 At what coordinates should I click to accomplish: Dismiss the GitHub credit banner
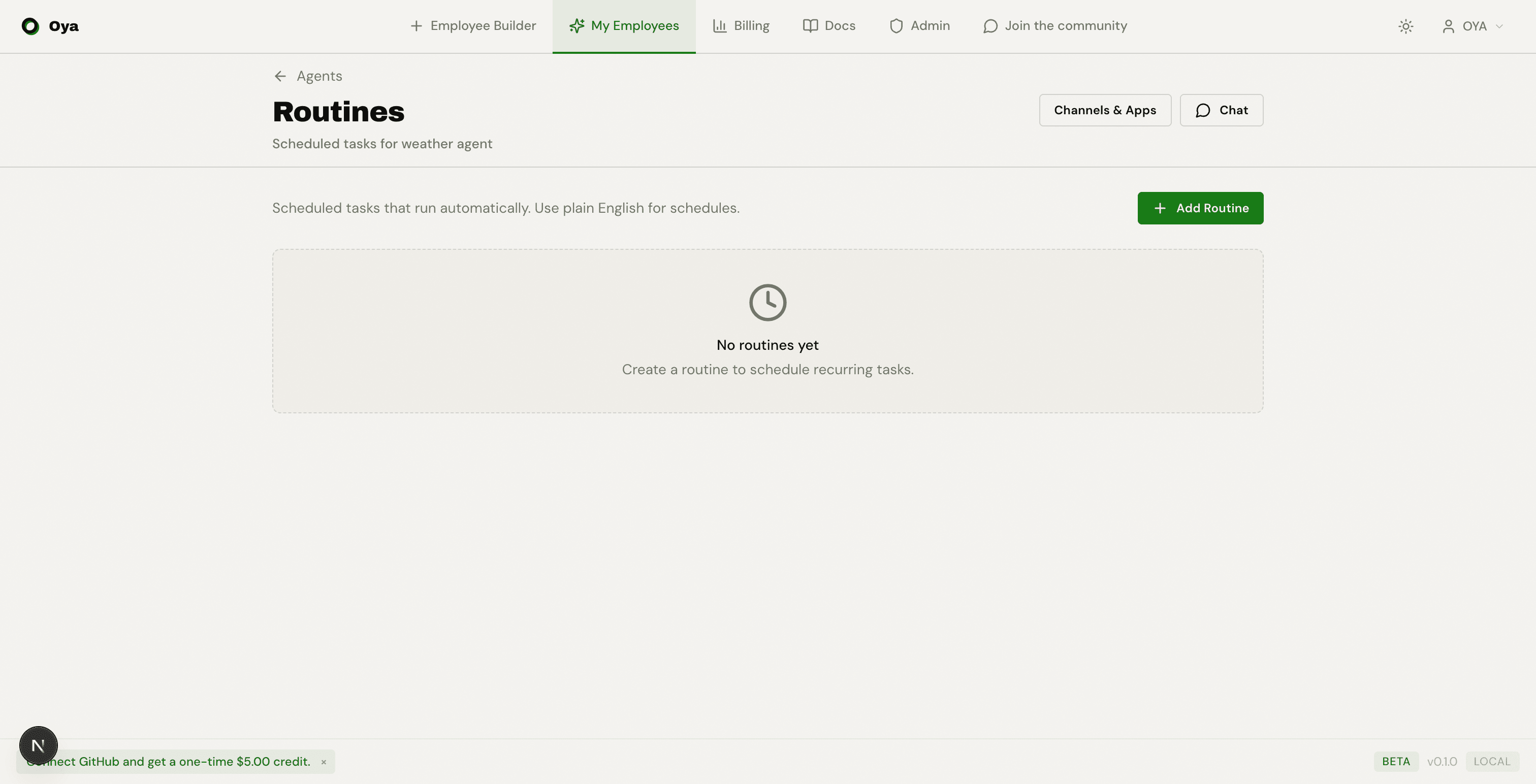[324, 762]
